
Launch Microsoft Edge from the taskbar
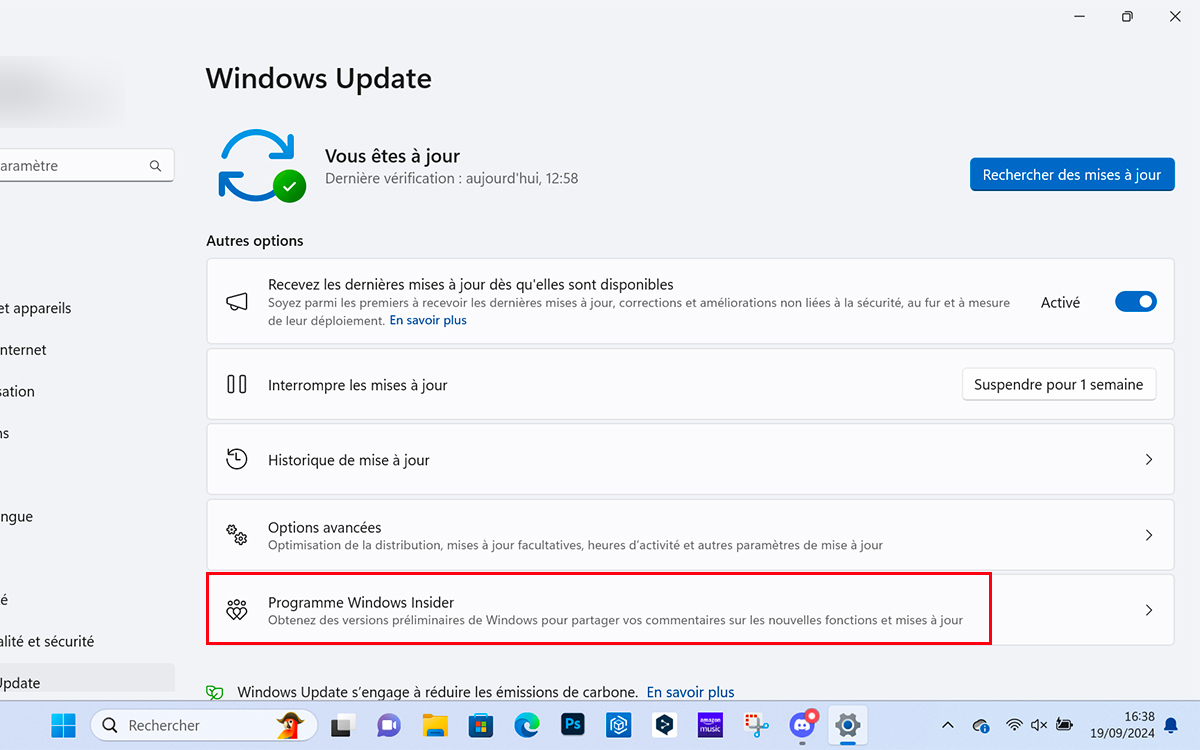click(x=527, y=725)
